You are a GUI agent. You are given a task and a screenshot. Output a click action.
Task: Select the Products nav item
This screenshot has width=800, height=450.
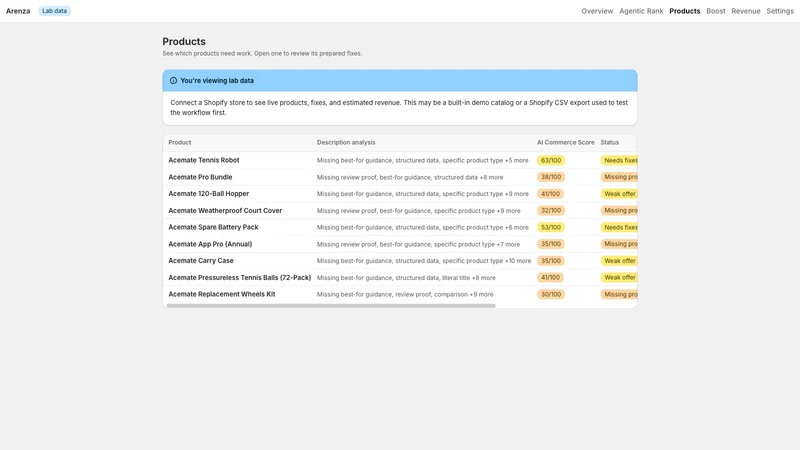pyautogui.click(x=684, y=11)
